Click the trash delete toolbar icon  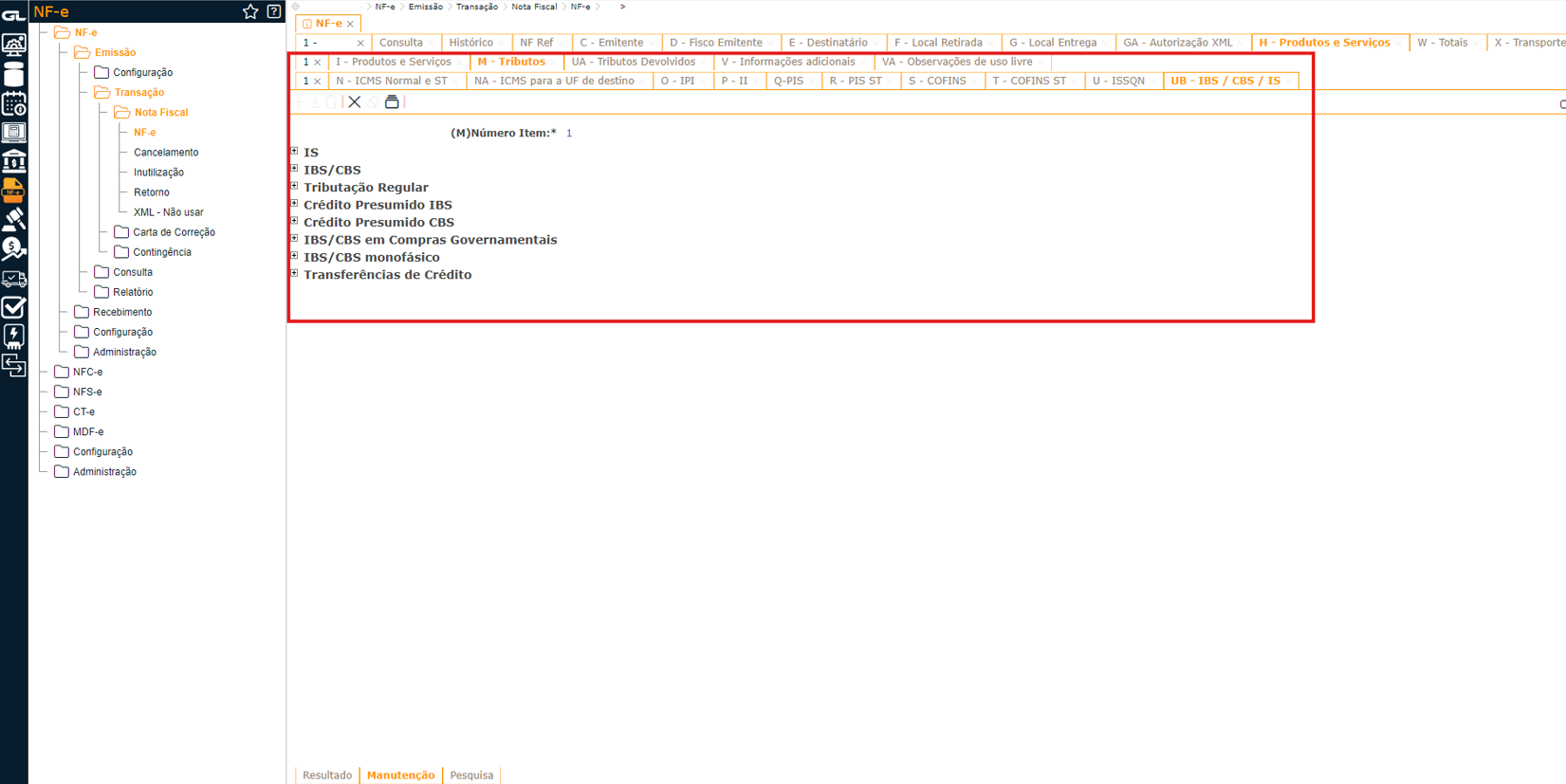point(331,102)
